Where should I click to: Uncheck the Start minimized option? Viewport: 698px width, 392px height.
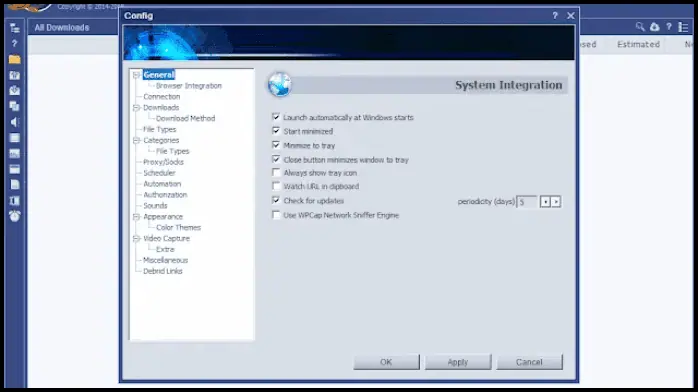click(276, 131)
